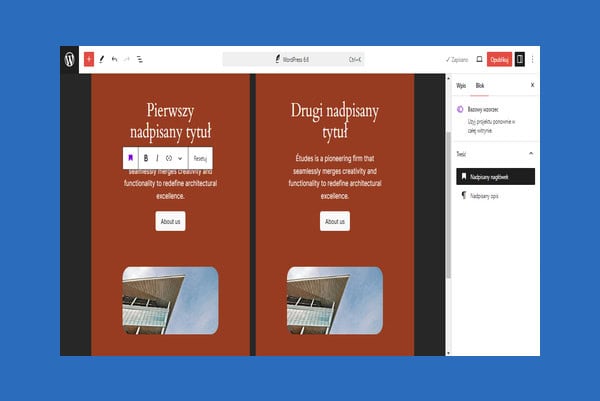Select the pencil Tools icon
The image size is (600, 401).
point(101,59)
